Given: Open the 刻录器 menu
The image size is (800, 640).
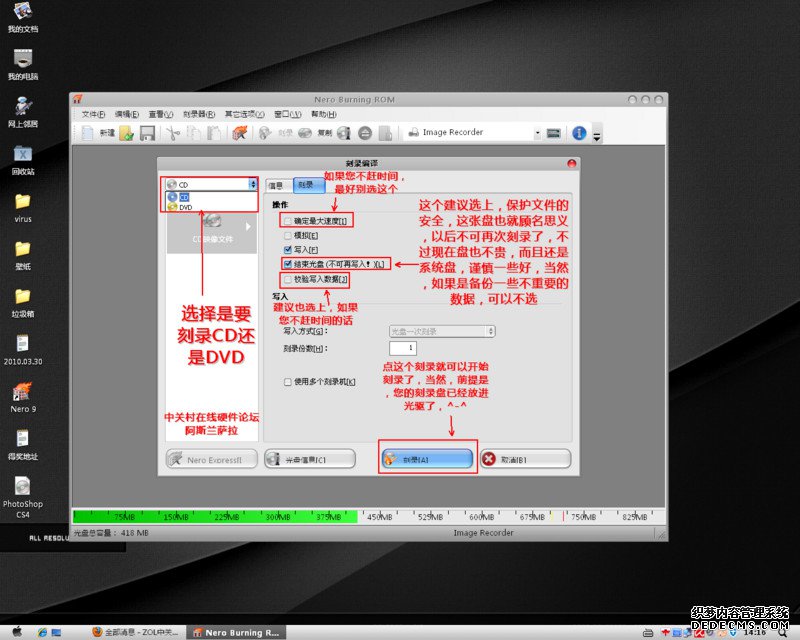Looking at the screenshot, I should coord(199,114).
